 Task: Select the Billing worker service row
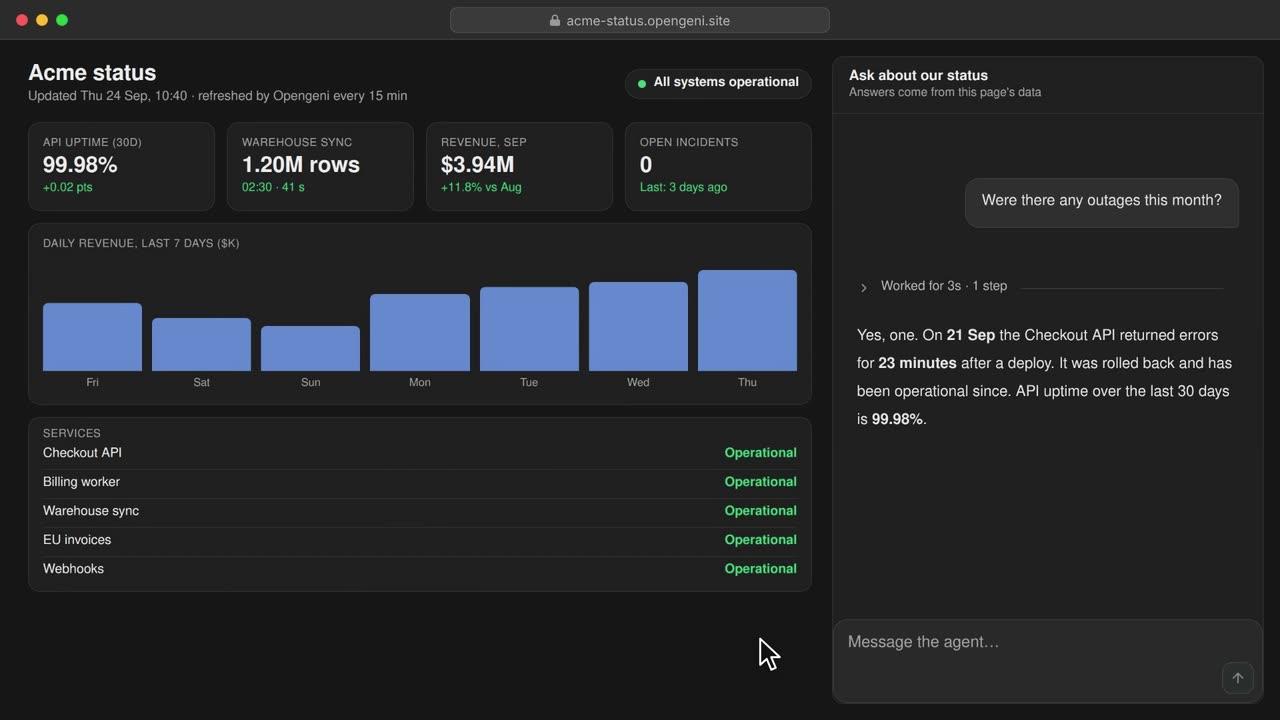click(420, 482)
